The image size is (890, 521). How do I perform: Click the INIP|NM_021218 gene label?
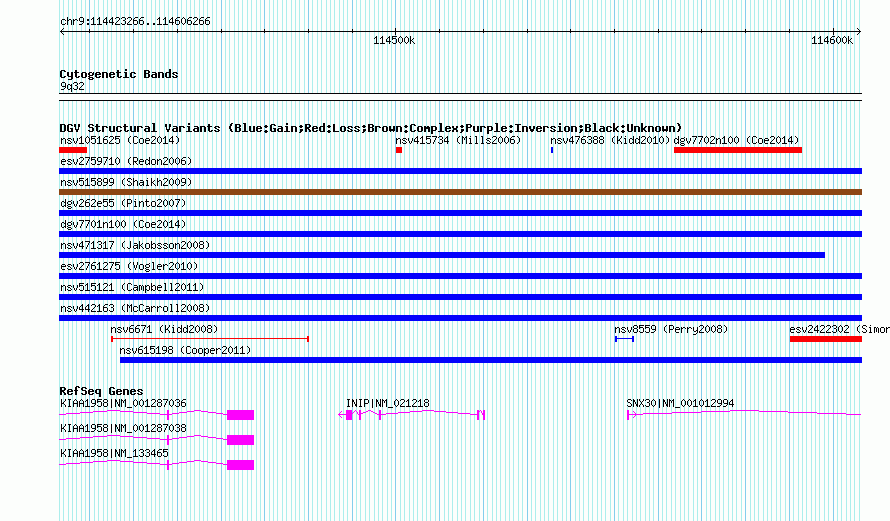(x=388, y=404)
